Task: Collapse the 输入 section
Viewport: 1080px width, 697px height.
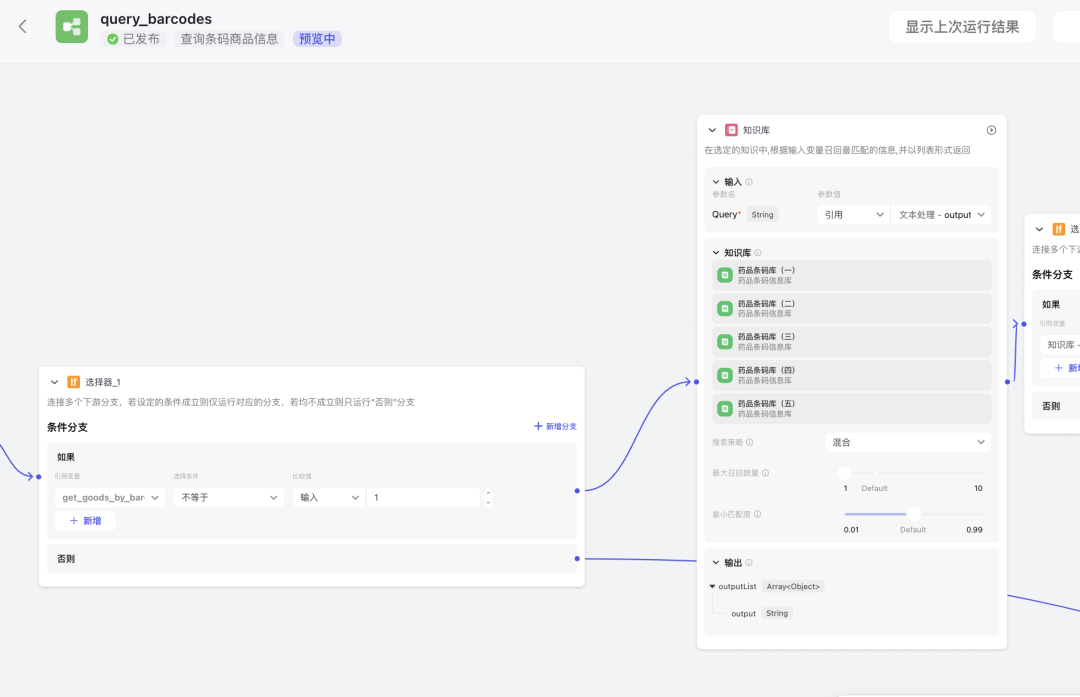Action: [x=716, y=183]
